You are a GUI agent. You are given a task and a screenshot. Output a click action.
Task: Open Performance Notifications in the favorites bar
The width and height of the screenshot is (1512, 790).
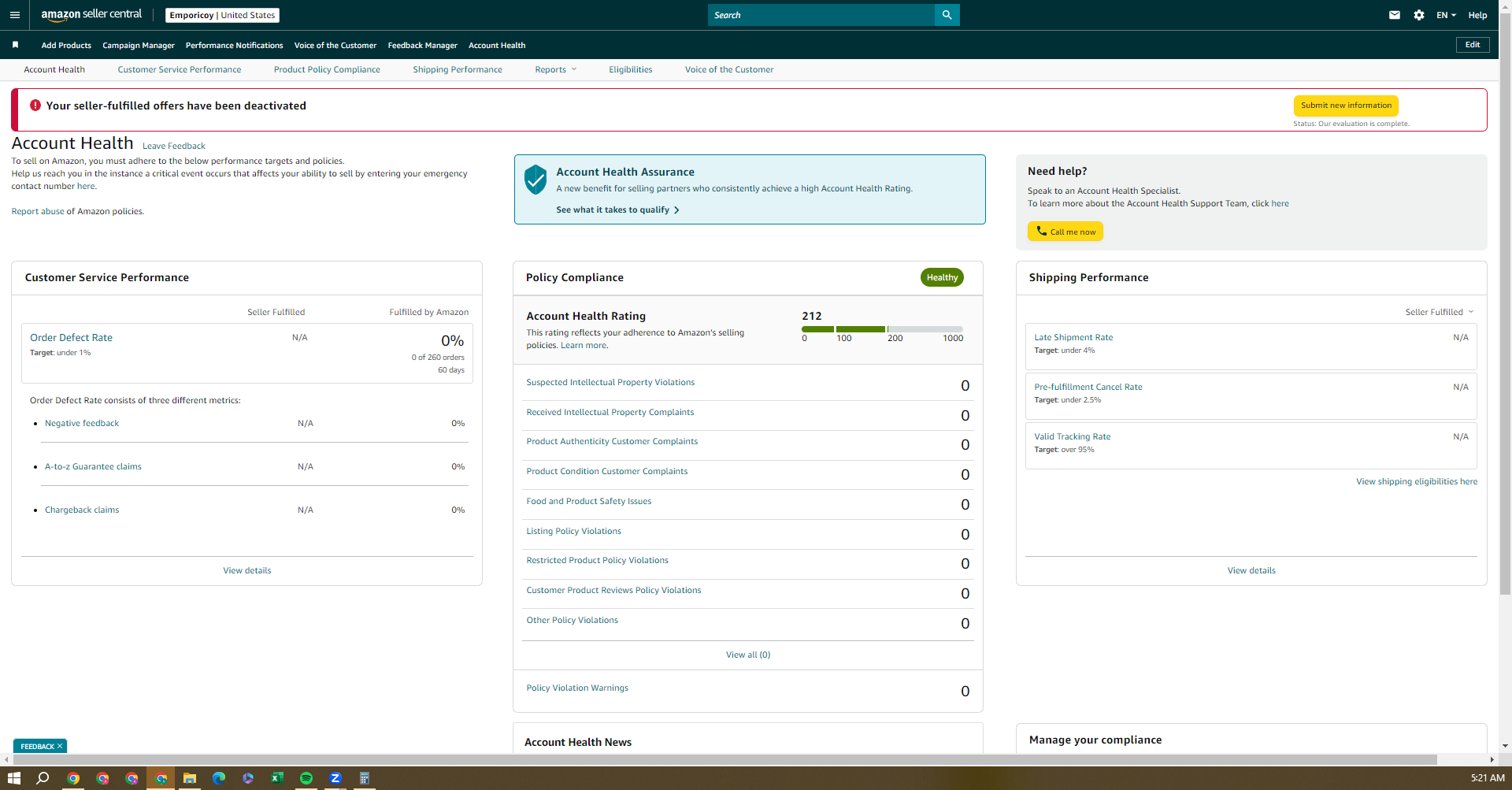coord(235,45)
